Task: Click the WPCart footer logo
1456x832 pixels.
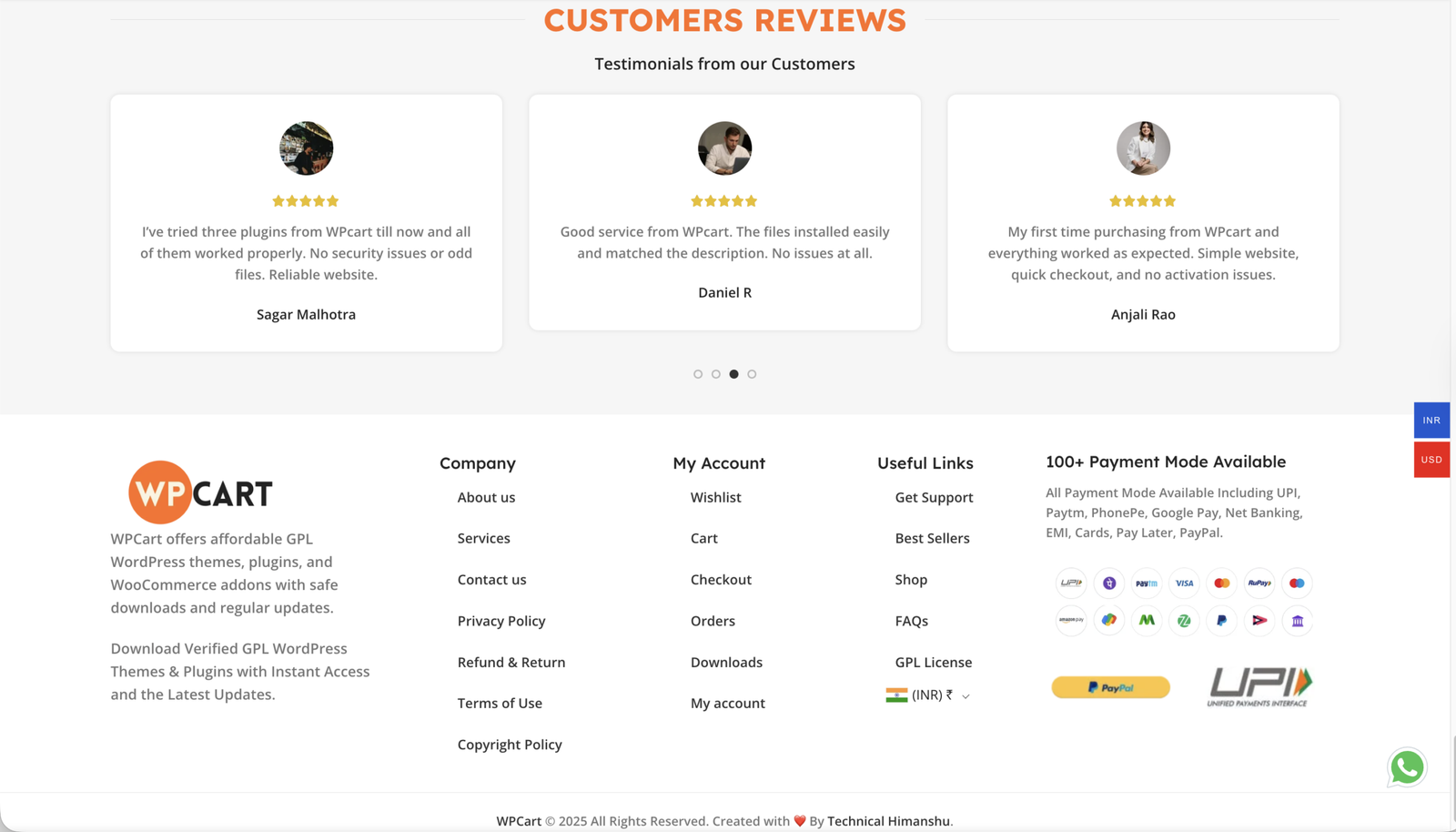Action: (x=201, y=492)
